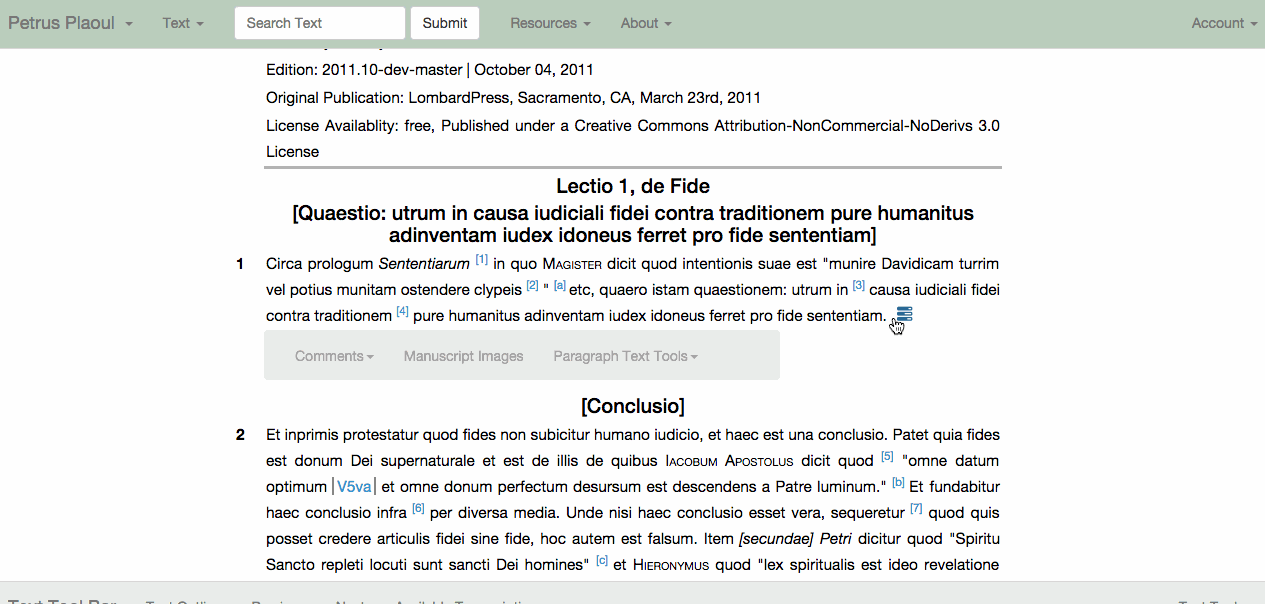Open footnote [3] after utrum in
This screenshot has height=604, width=1265.
[x=859, y=286]
